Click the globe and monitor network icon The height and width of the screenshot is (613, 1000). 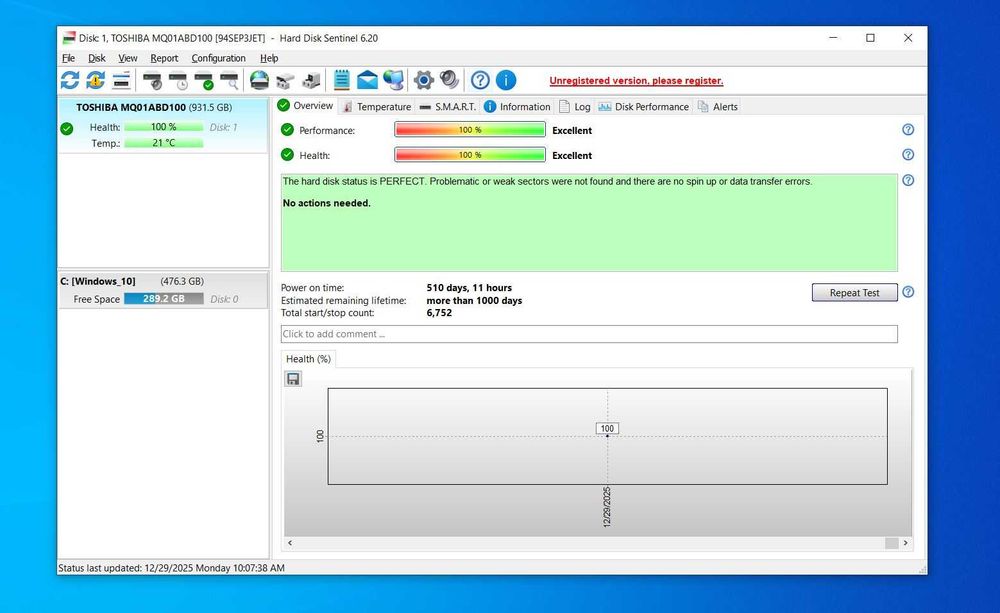393,80
